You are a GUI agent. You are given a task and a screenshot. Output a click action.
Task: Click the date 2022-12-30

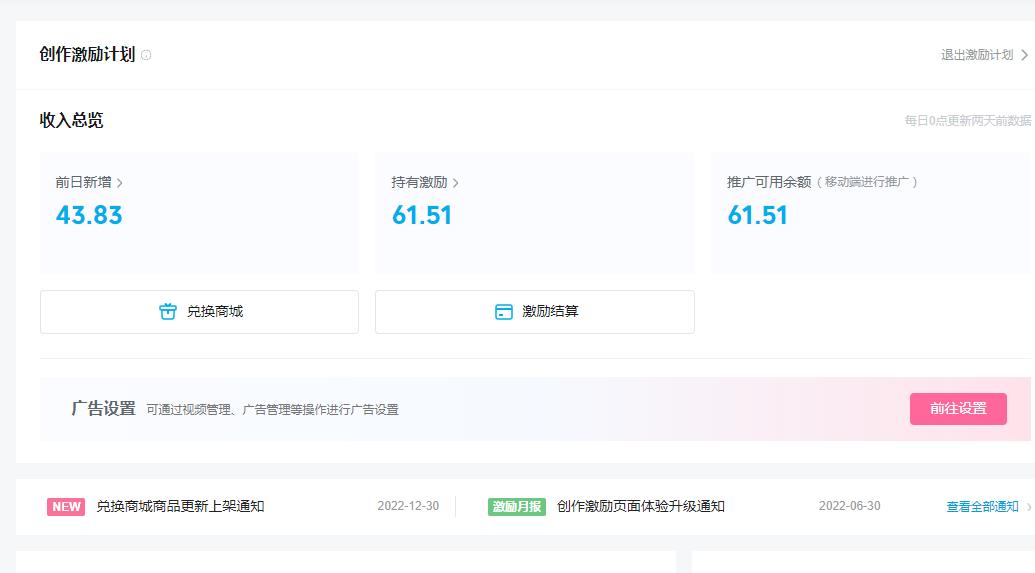point(408,506)
